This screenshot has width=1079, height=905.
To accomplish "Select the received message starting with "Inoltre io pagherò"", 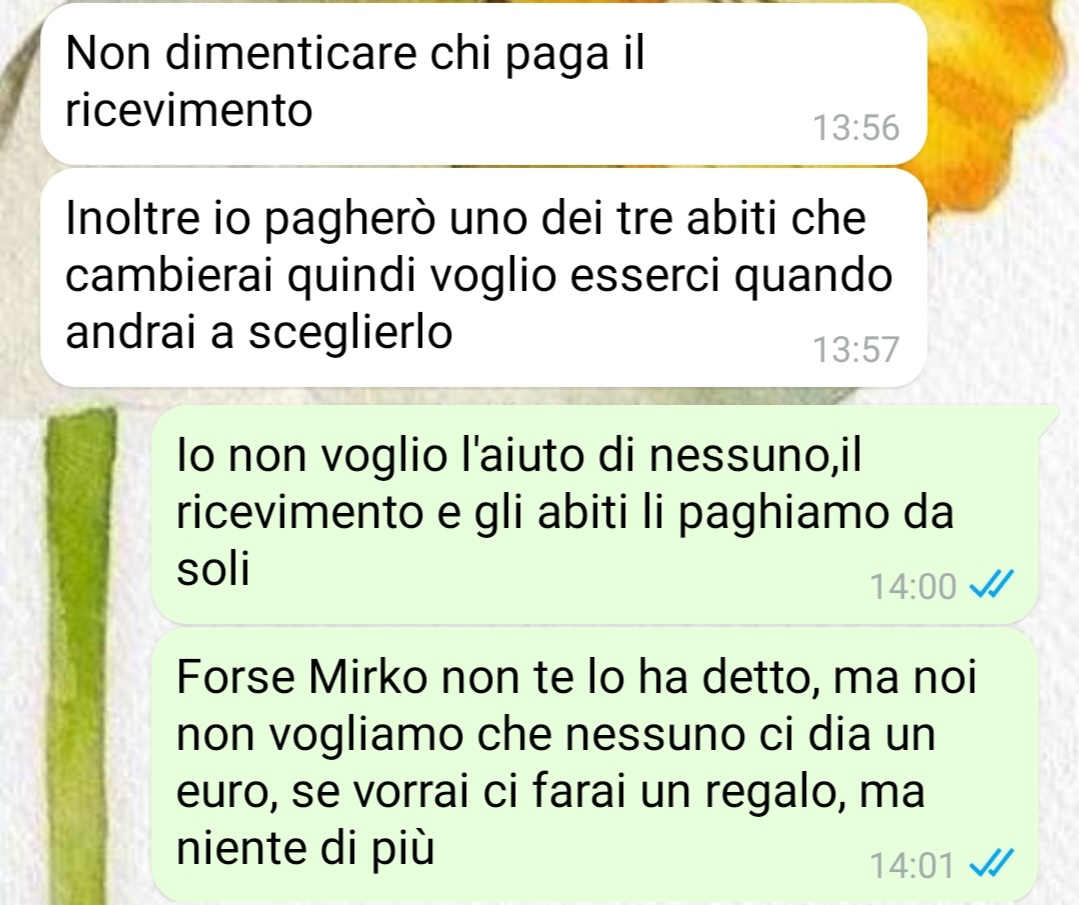I will pyautogui.click(x=484, y=278).
